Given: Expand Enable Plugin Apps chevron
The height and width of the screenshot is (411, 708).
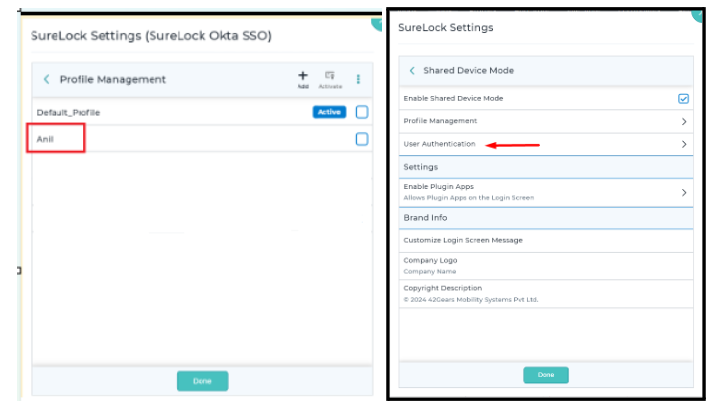Looking at the screenshot, I should coord(684,192).
